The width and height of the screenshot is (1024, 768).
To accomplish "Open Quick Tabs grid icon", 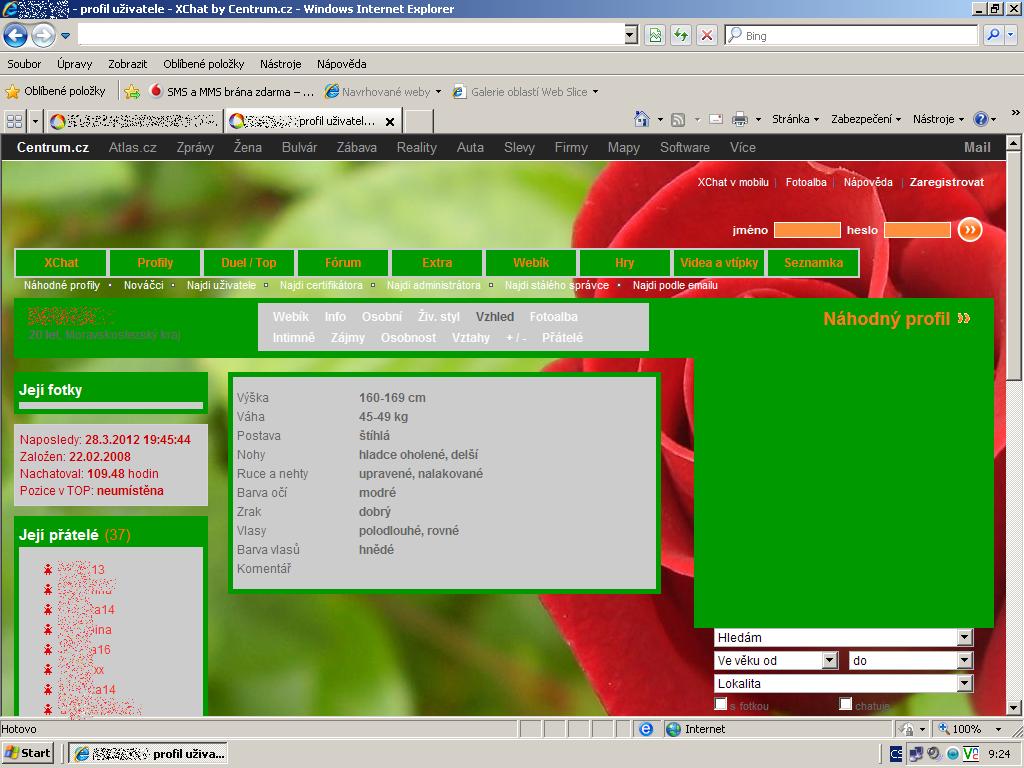I will (14, 121).
